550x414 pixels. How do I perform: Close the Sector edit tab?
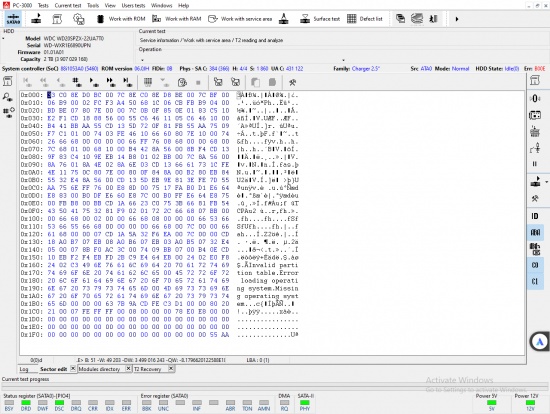point(73,368)
